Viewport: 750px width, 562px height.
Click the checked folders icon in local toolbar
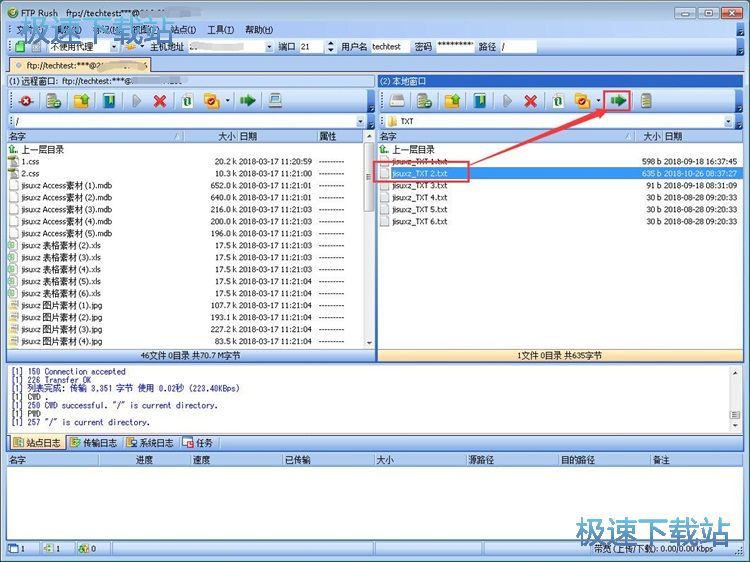pos(582,101)
